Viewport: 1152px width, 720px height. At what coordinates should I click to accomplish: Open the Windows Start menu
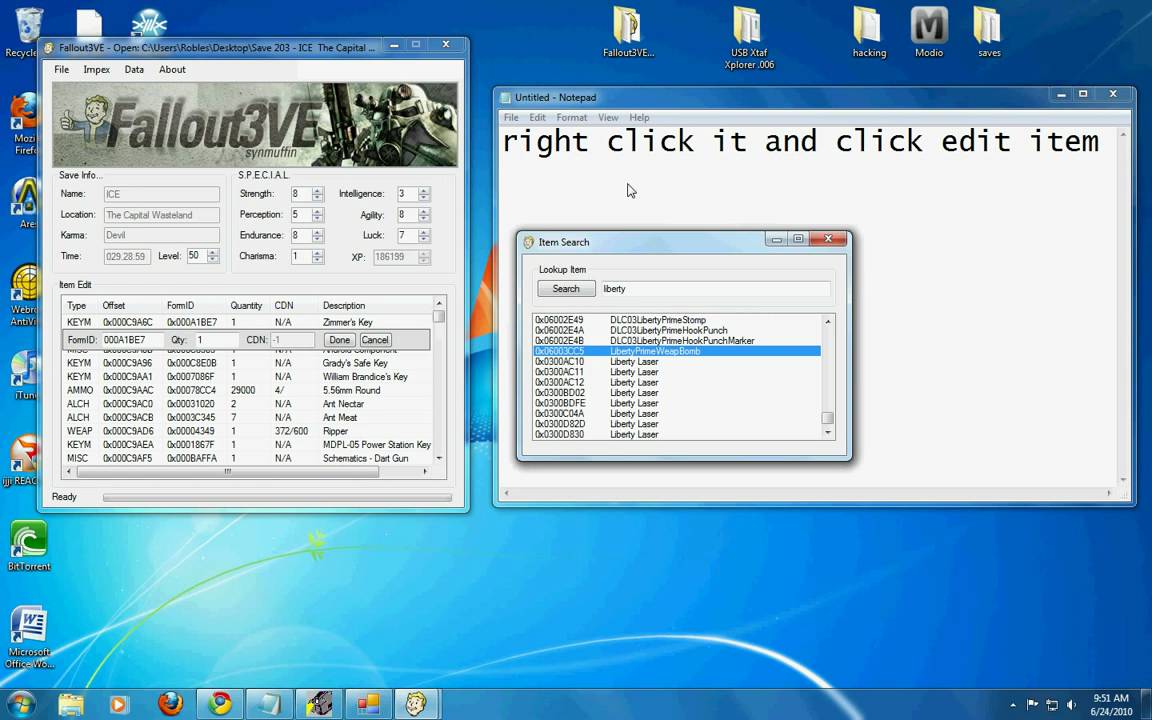pos(20,704)
